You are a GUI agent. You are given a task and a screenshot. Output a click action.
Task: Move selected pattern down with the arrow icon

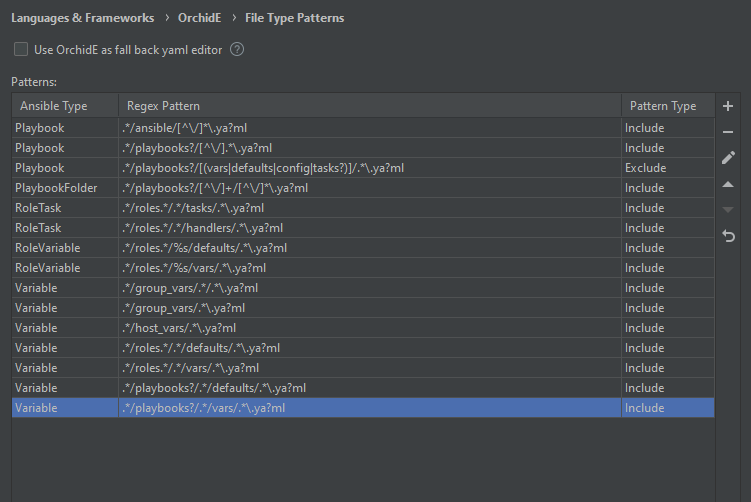tap(728, 210)
